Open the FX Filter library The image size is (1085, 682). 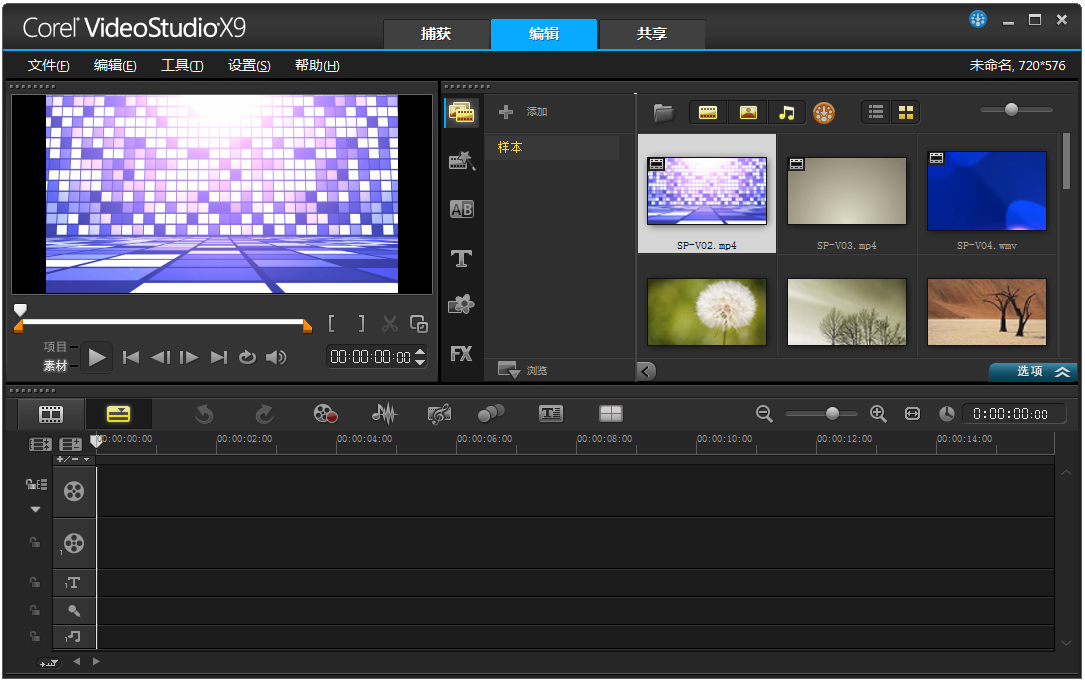click(x=462, y=354)
